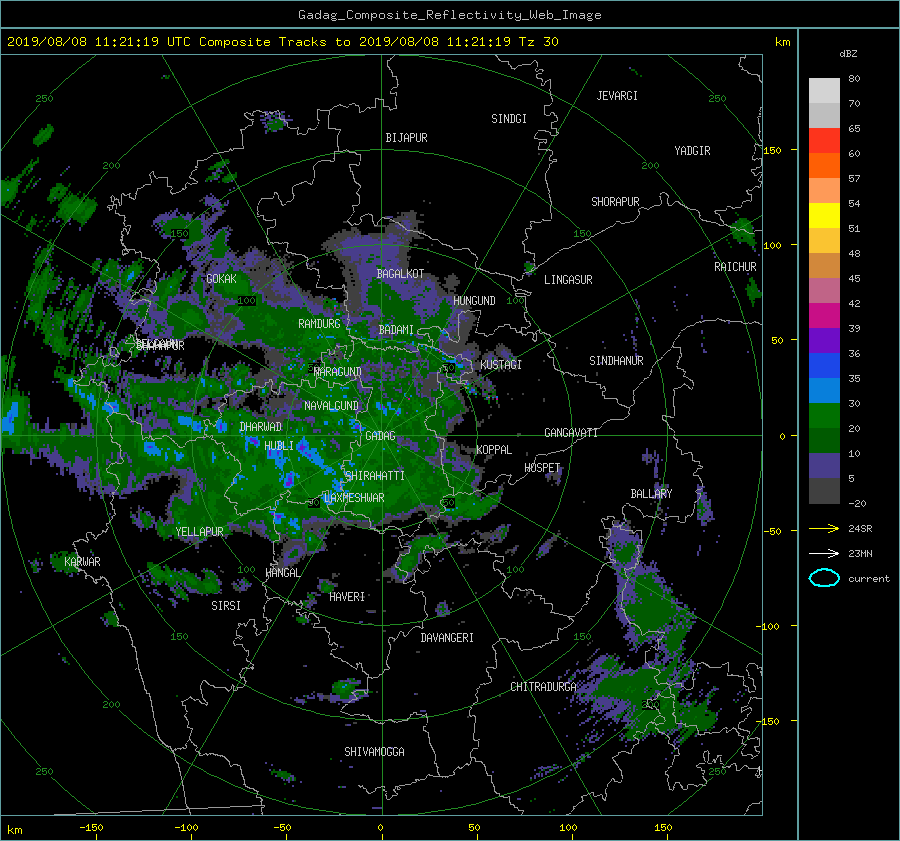Viewport: 900px width, 841px height.
Task: Click the white 23MN track arrow in legend
Action: [x=824, y=553]
